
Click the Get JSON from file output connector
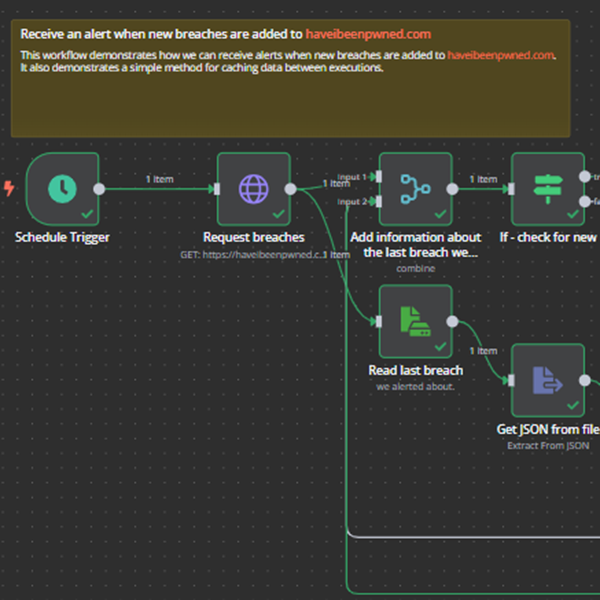tap(585, 380)
